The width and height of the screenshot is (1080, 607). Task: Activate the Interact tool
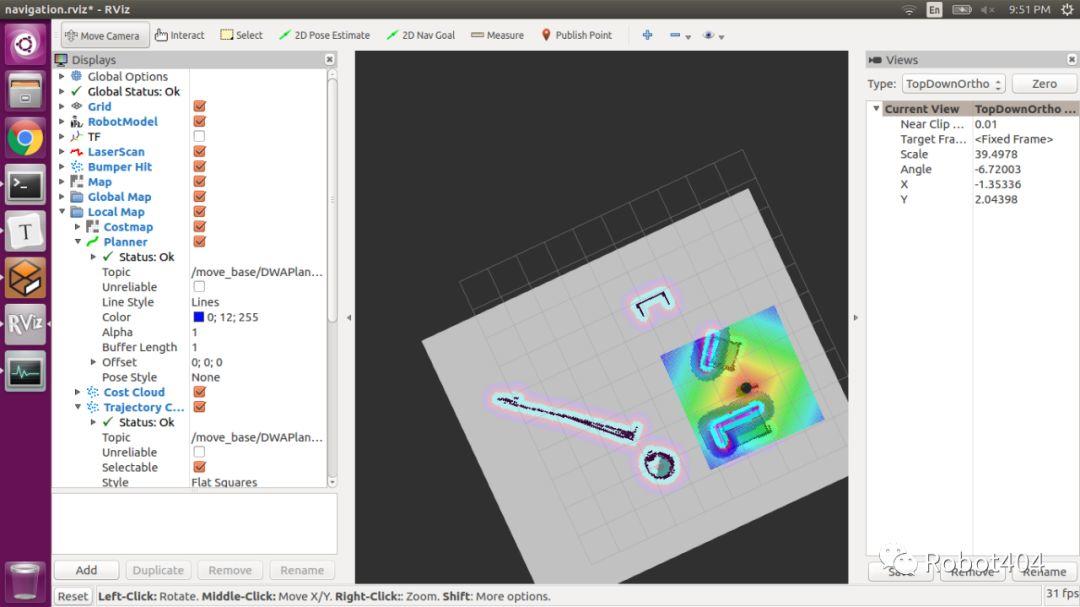[x=180, y=35]
